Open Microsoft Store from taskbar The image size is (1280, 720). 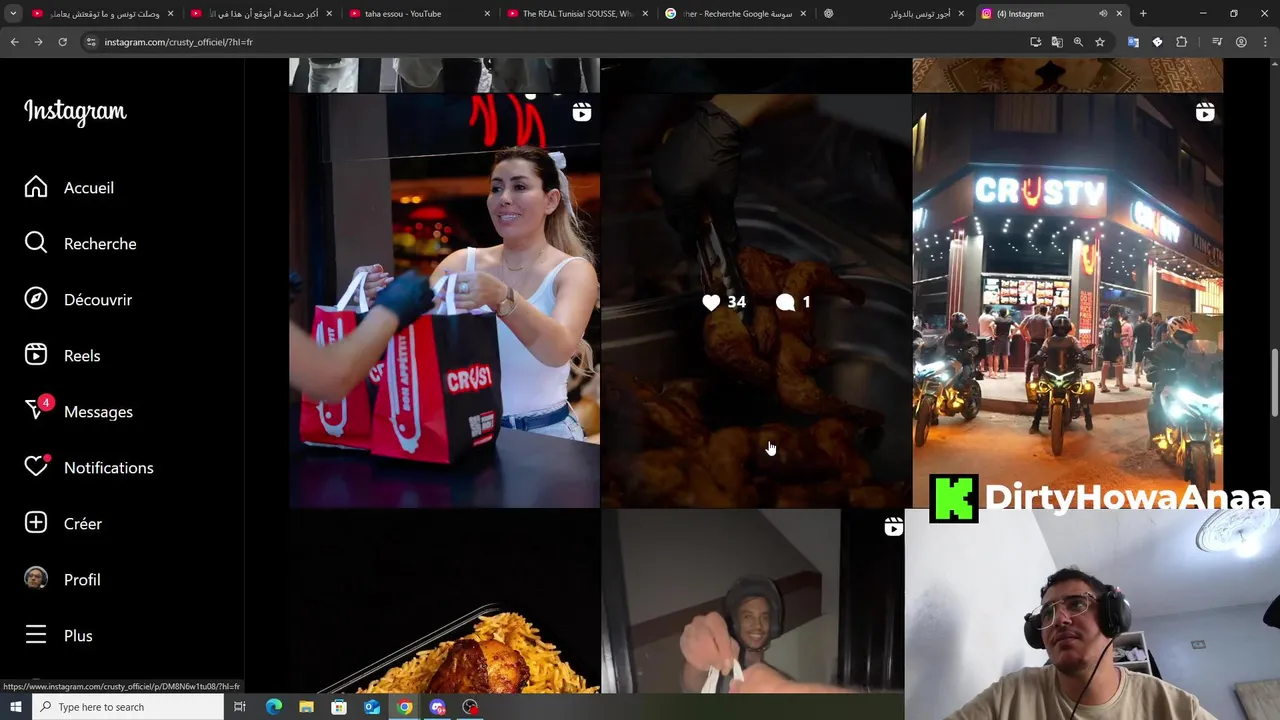click(x=339, y=707)
